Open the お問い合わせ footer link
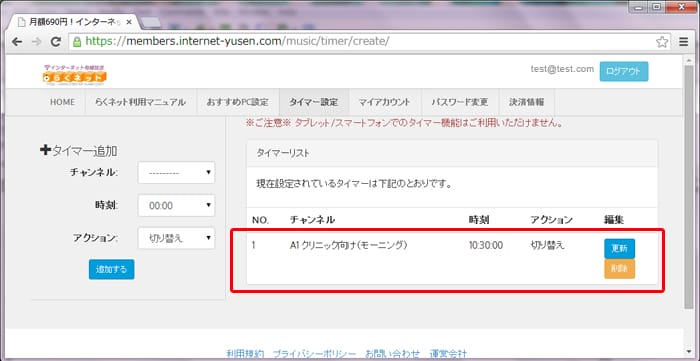 tap(393, 354)
